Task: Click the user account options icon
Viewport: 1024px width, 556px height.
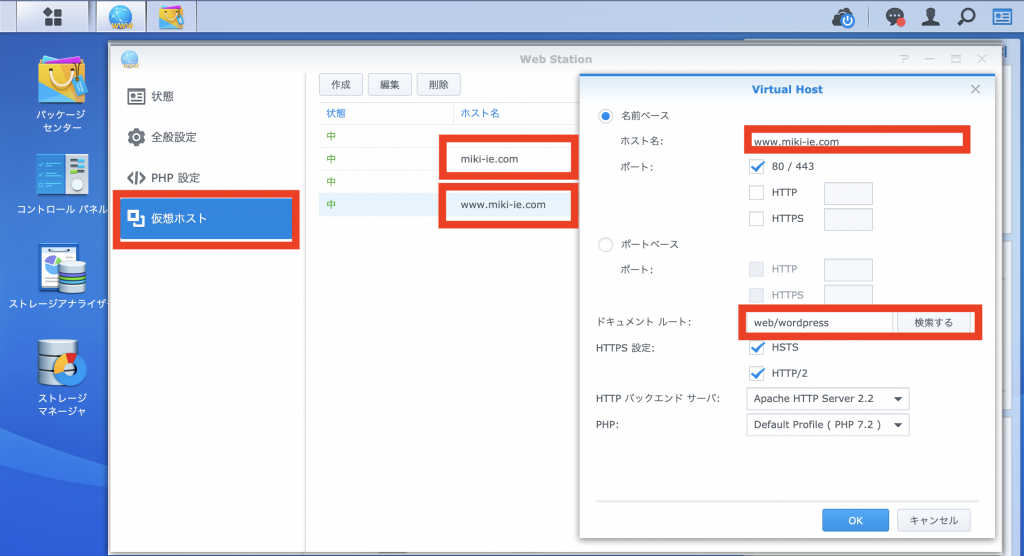Action: [x=931, y=17]
